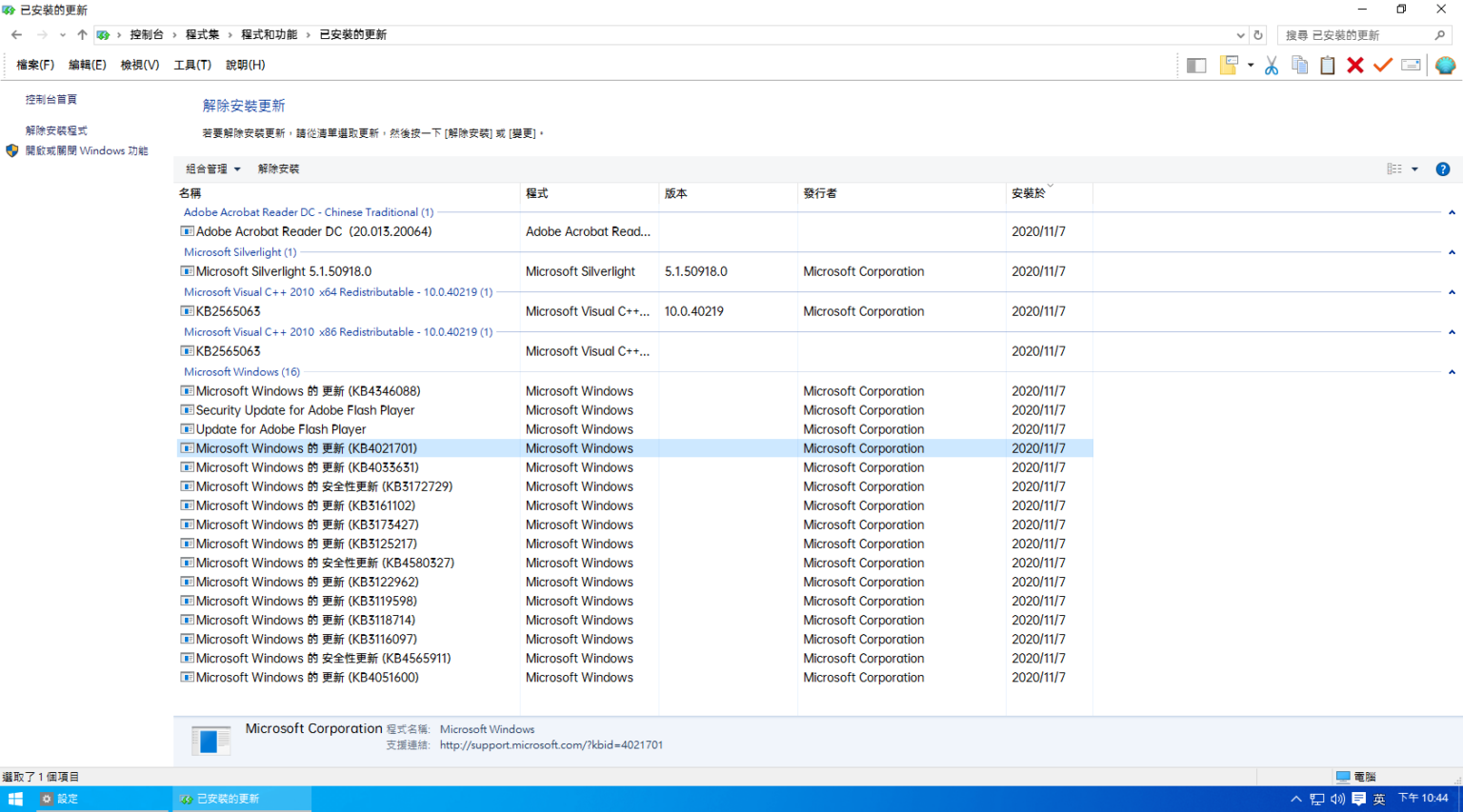Open 開啟或關閉 Windows 功能 link

click(87, 150)
